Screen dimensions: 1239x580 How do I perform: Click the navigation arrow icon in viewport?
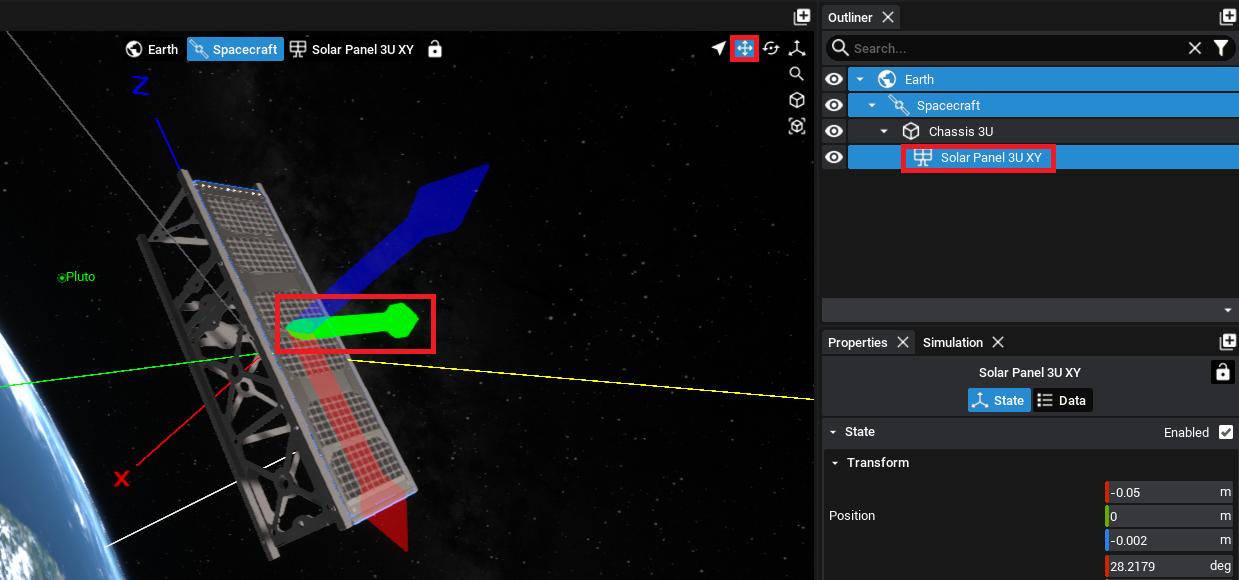(718, 48)
